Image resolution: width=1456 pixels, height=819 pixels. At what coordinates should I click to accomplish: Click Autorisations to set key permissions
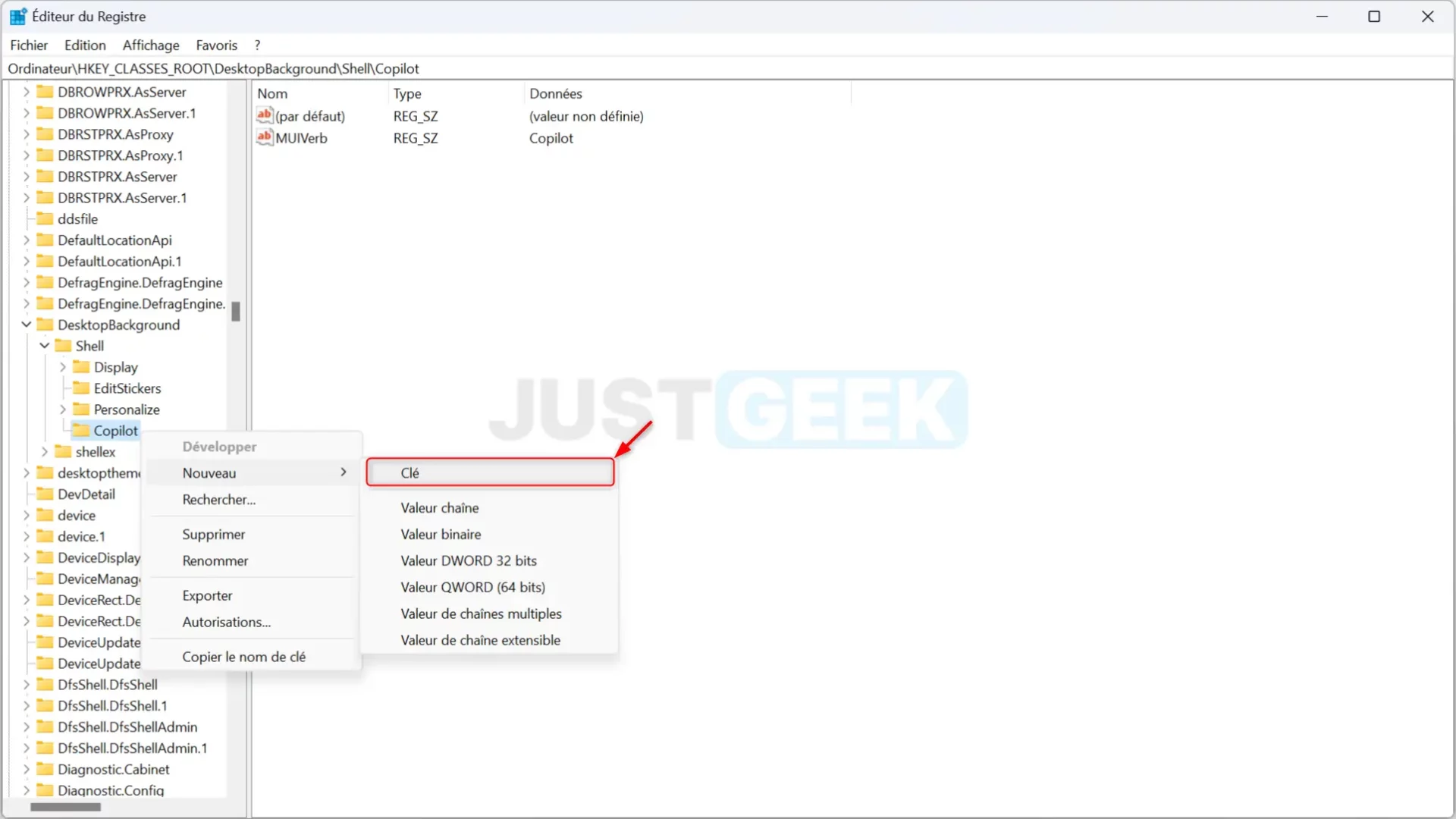click(x=226, y=621)
